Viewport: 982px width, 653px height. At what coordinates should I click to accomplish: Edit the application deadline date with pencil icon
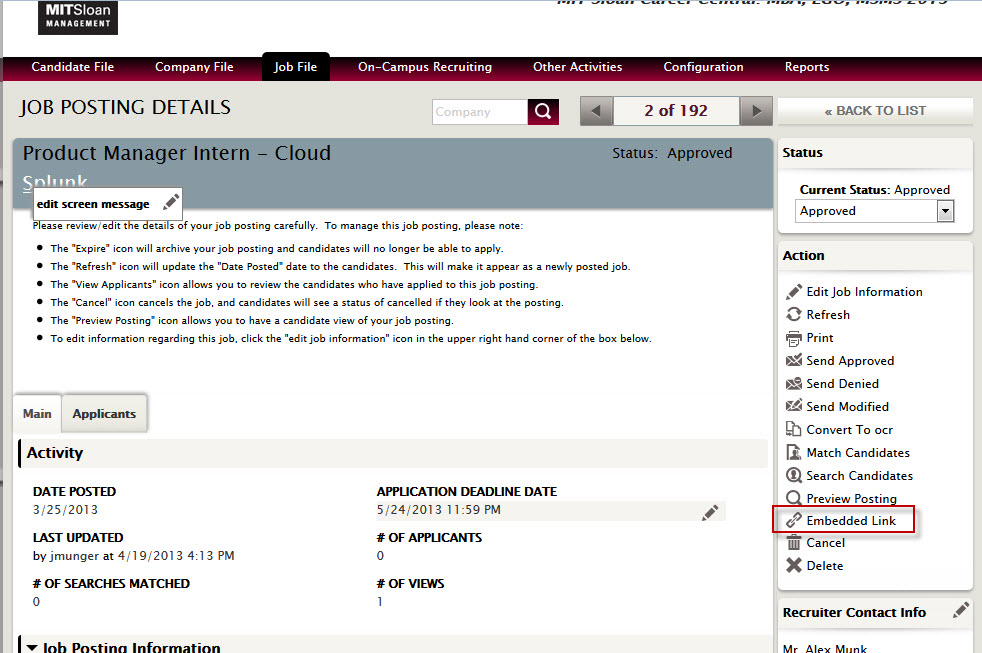coord(710,513)
